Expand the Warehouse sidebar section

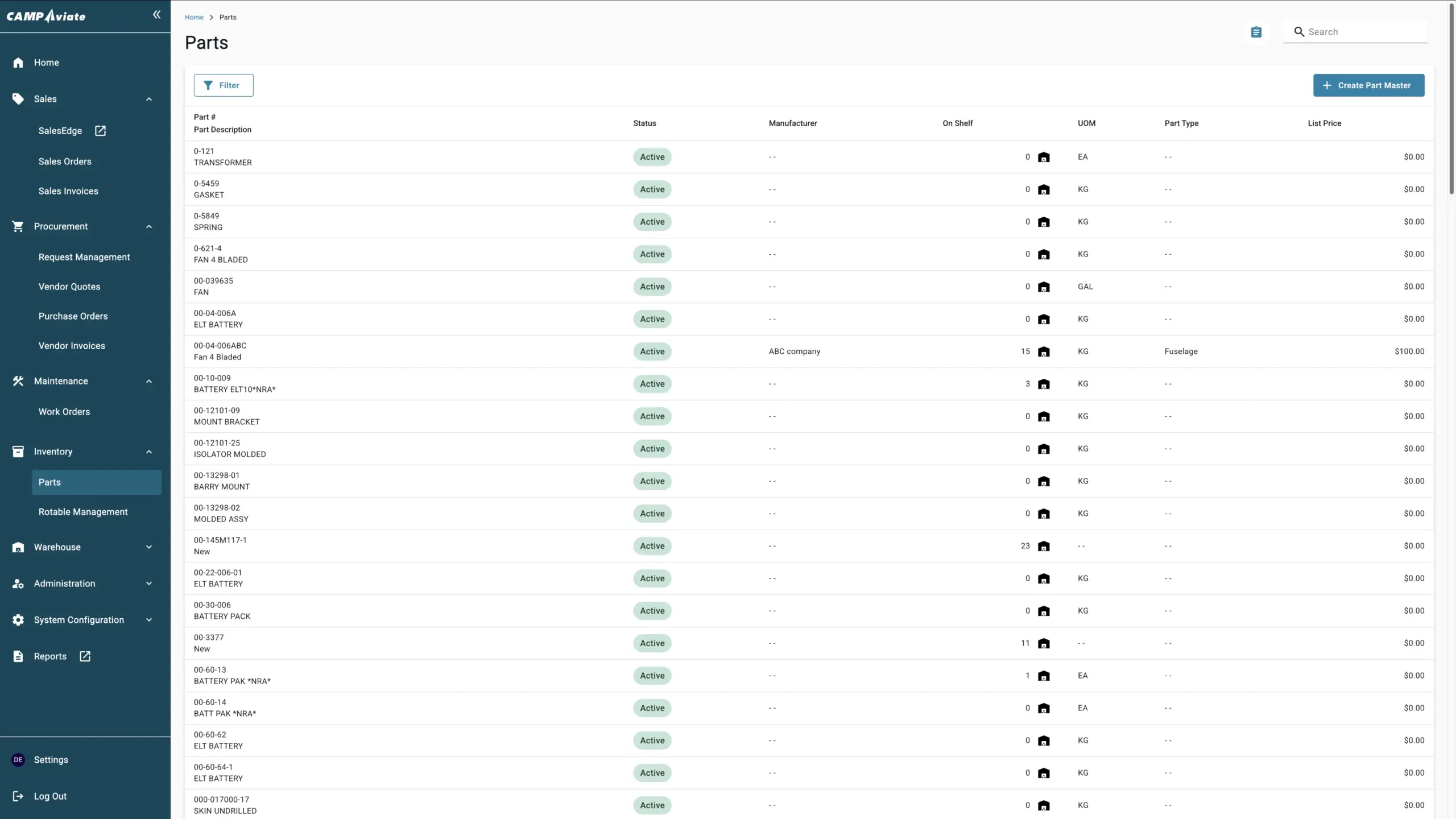[x=149, y=547]
